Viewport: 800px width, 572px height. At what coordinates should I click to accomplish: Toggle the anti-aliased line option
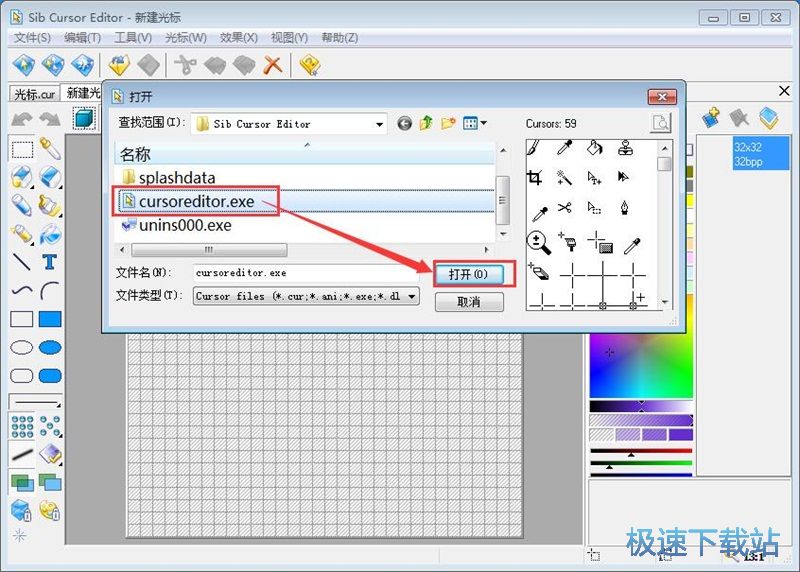[x=22, y=454]
